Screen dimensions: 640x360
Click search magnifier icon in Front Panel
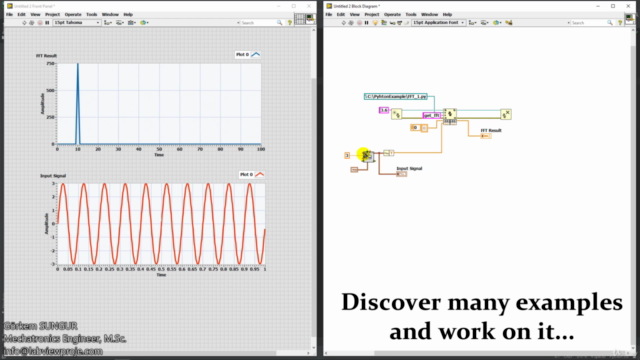[x=280, y=23]
